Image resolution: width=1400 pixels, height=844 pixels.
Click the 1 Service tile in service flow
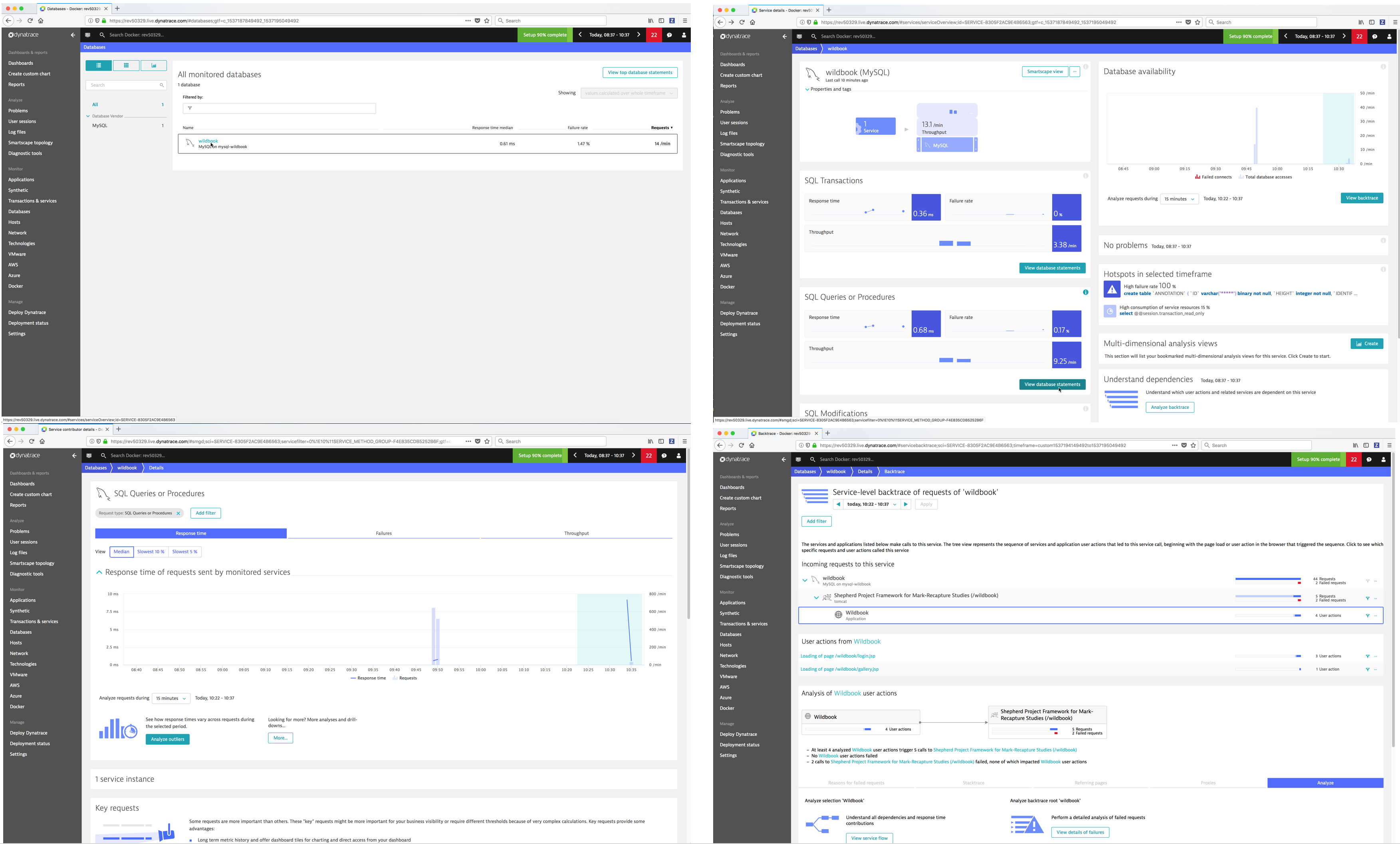click(876, 126)
